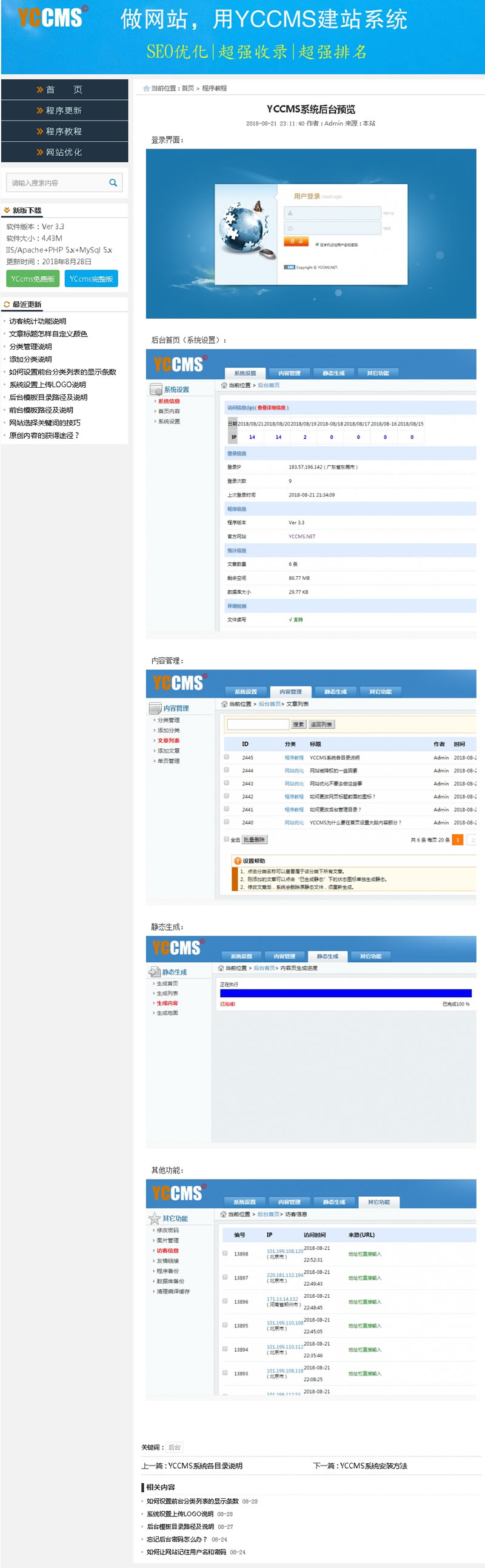Open article 添加分类说明
Image resolution: width=485 pixels, height=1568 pixels.
[x=30, y=359]
